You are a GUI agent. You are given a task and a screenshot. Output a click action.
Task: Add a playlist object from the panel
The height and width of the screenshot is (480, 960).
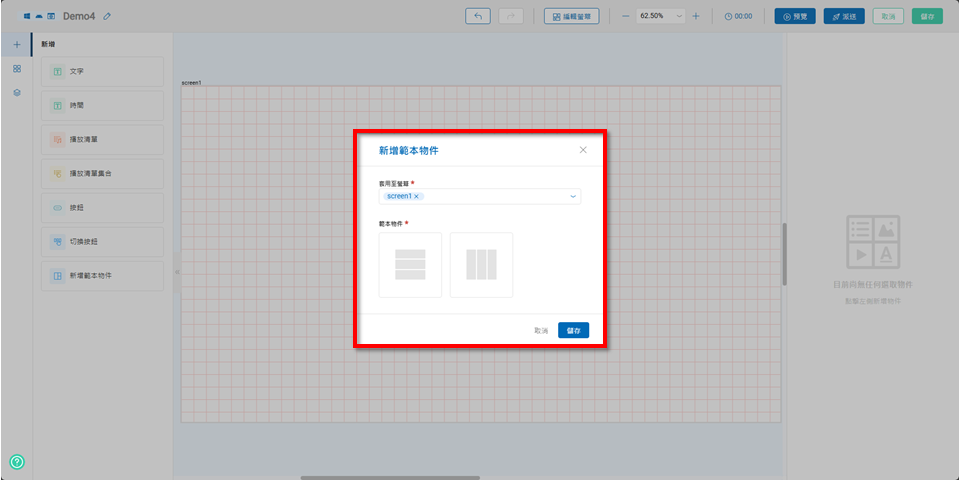(102, 140)
